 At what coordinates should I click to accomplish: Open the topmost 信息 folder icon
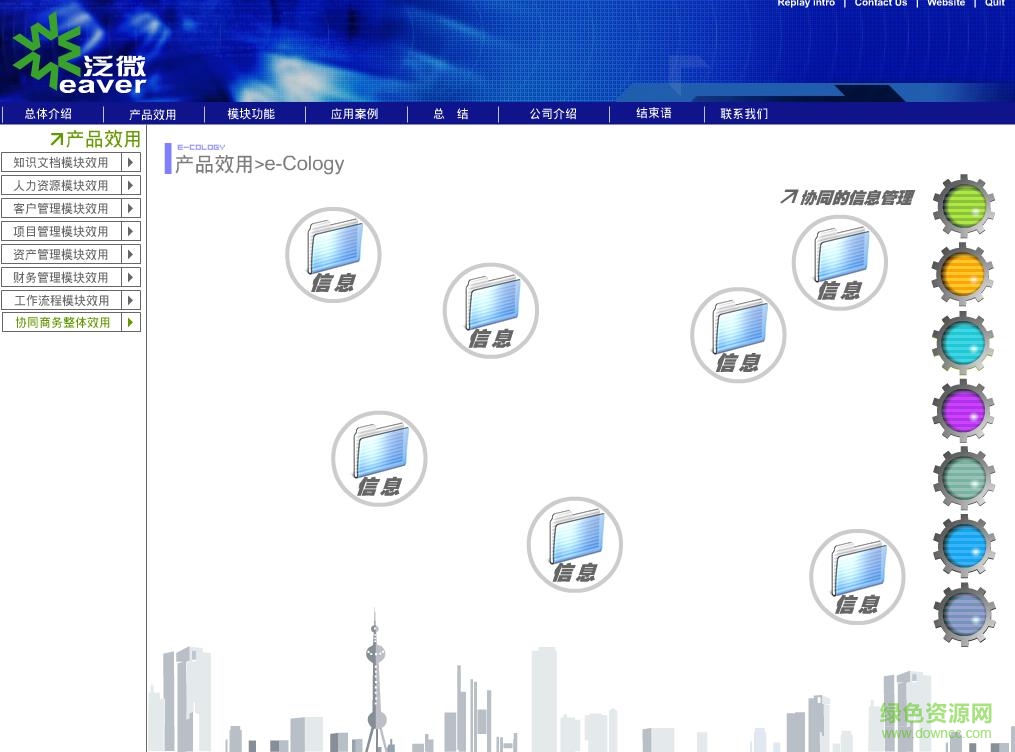tap(333, 254)
